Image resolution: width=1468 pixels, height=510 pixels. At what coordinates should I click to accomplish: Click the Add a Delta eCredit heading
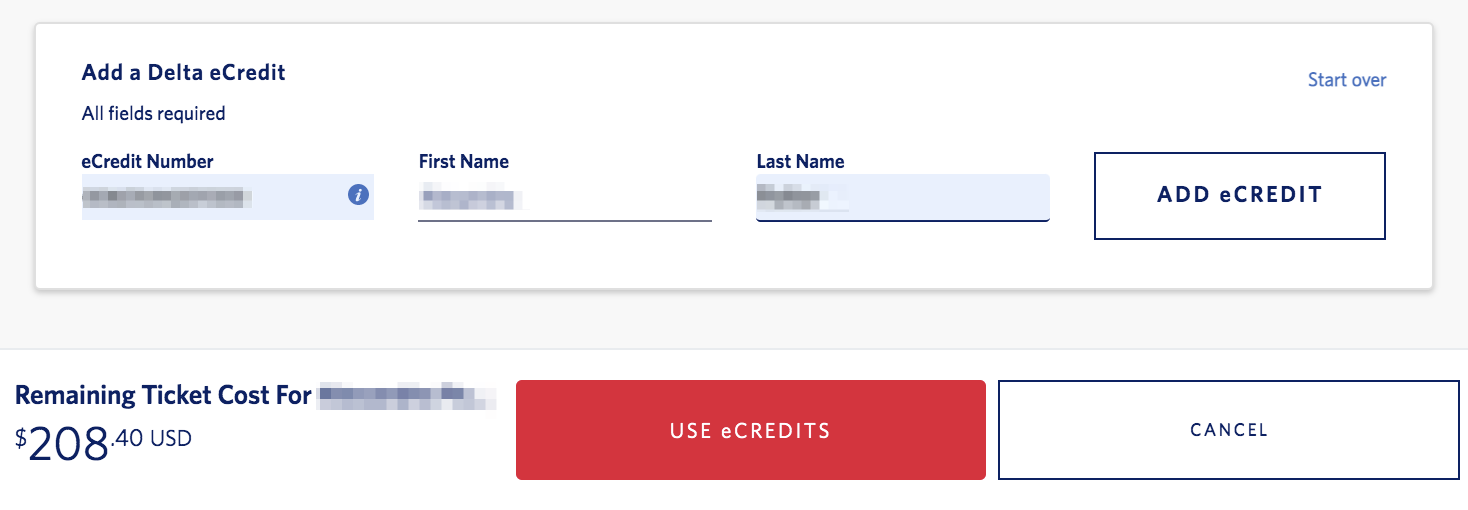[x=184, y=73]
